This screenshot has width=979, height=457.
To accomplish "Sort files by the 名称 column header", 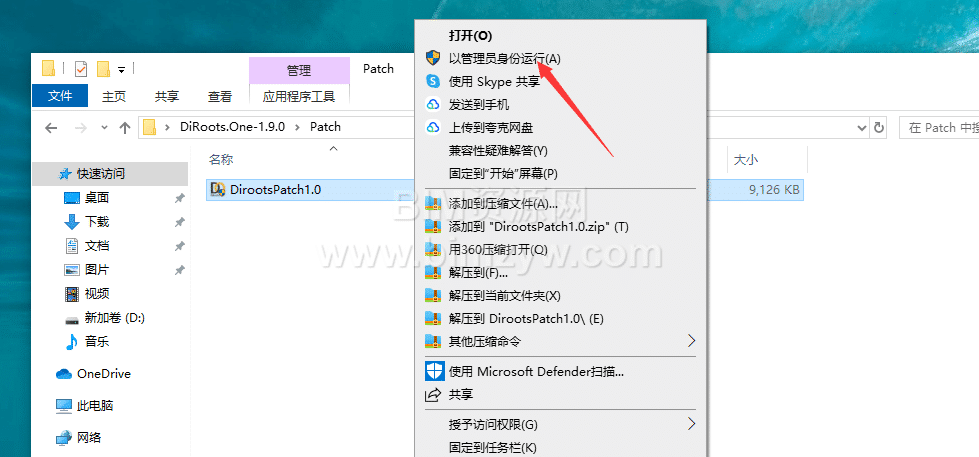I will 220,160.
